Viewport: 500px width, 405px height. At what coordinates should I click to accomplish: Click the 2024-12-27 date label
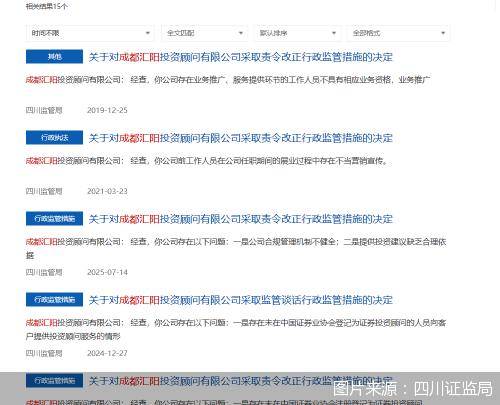tap(107, 353)
